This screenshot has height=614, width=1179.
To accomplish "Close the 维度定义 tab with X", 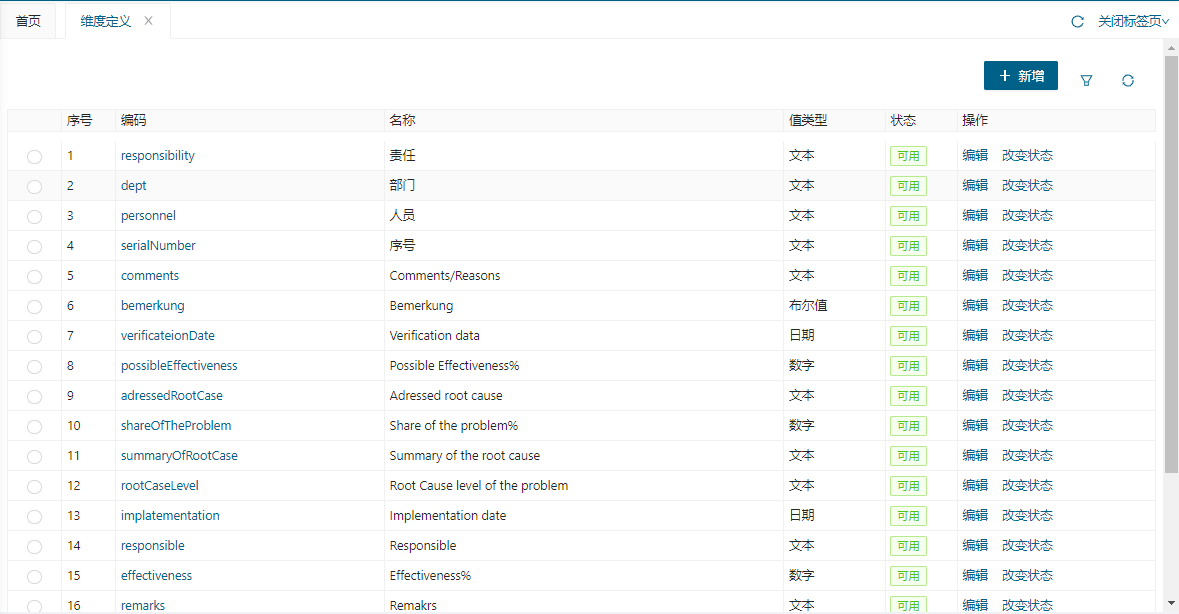I will click(x=149, y=21).
